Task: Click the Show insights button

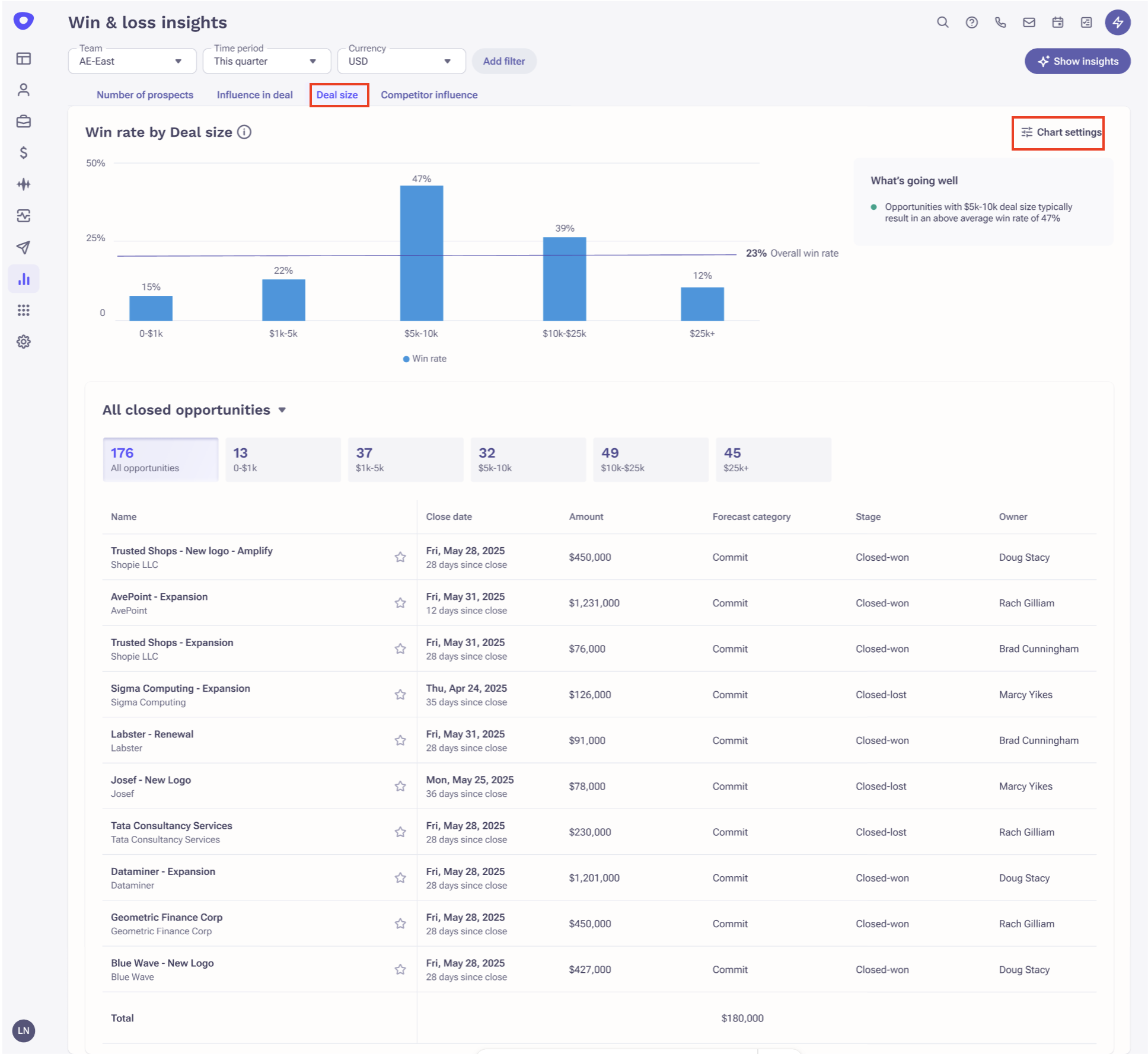Action: click(1077, 61)
